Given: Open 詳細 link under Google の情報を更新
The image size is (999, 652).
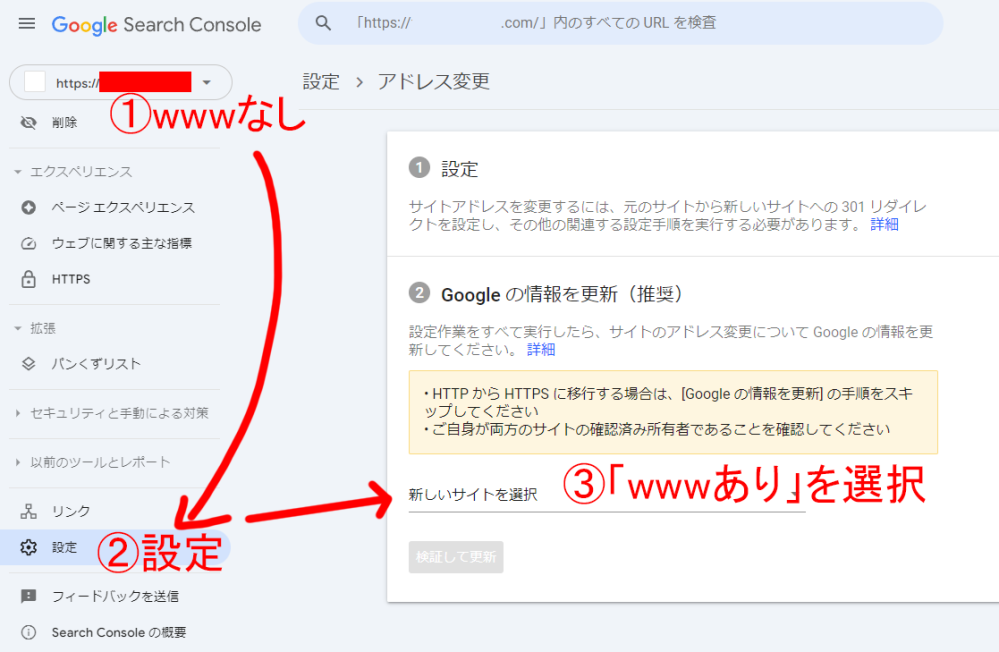Looking at the screenshot, I should click(541, 349).
